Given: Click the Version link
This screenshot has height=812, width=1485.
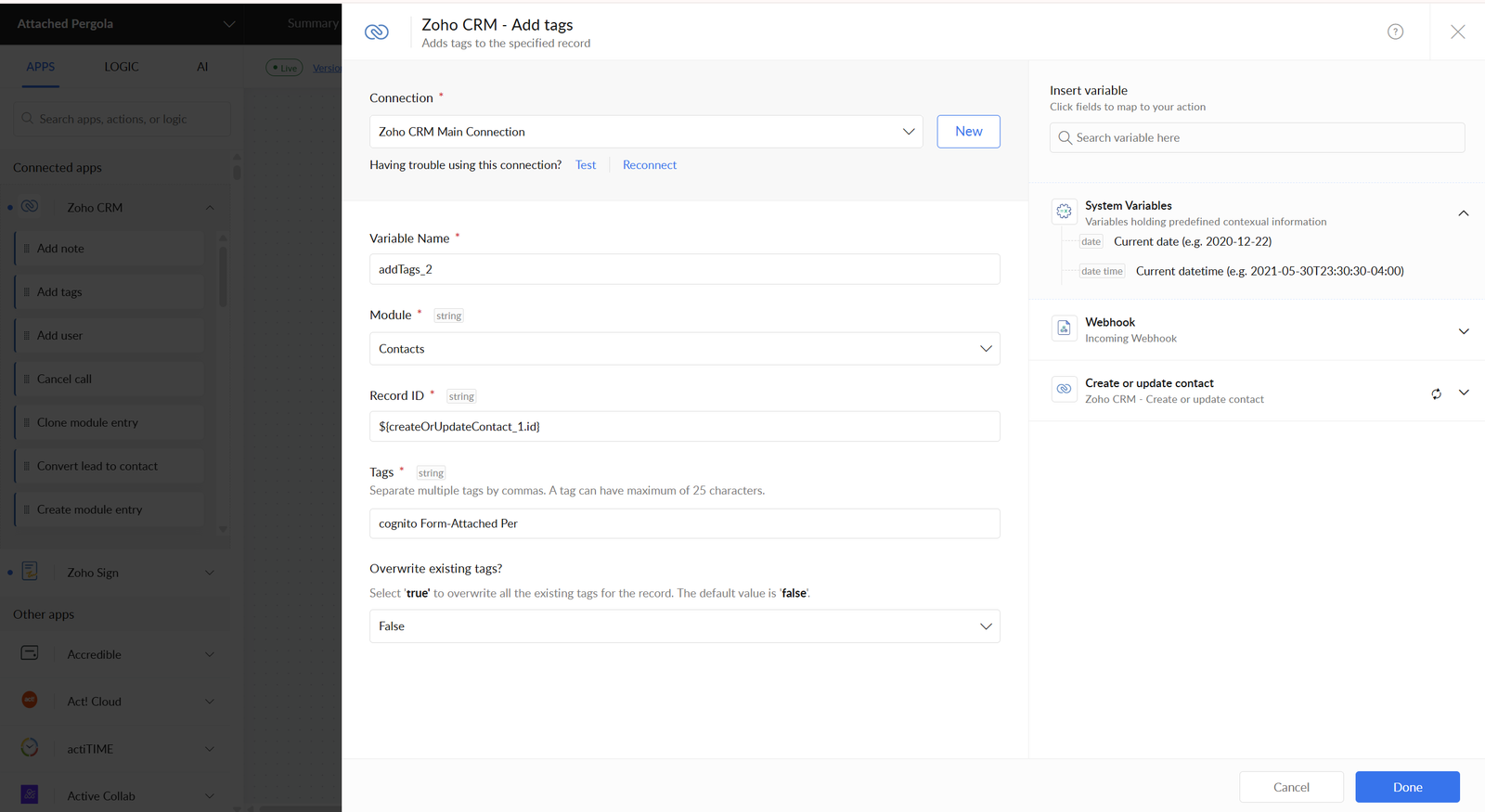Looking at the screenshot, I should (327, 68).
